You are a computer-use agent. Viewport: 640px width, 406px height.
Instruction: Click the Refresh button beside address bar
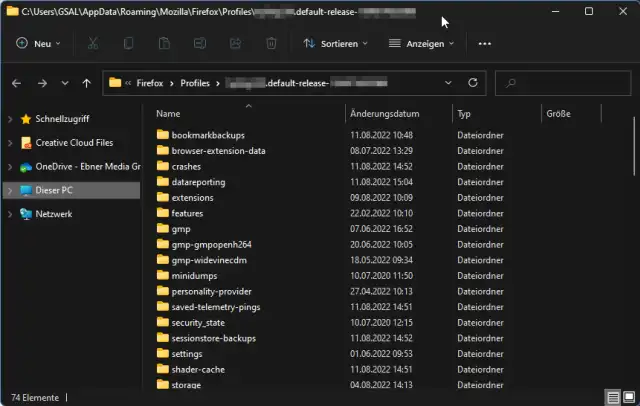coord(473,83)
